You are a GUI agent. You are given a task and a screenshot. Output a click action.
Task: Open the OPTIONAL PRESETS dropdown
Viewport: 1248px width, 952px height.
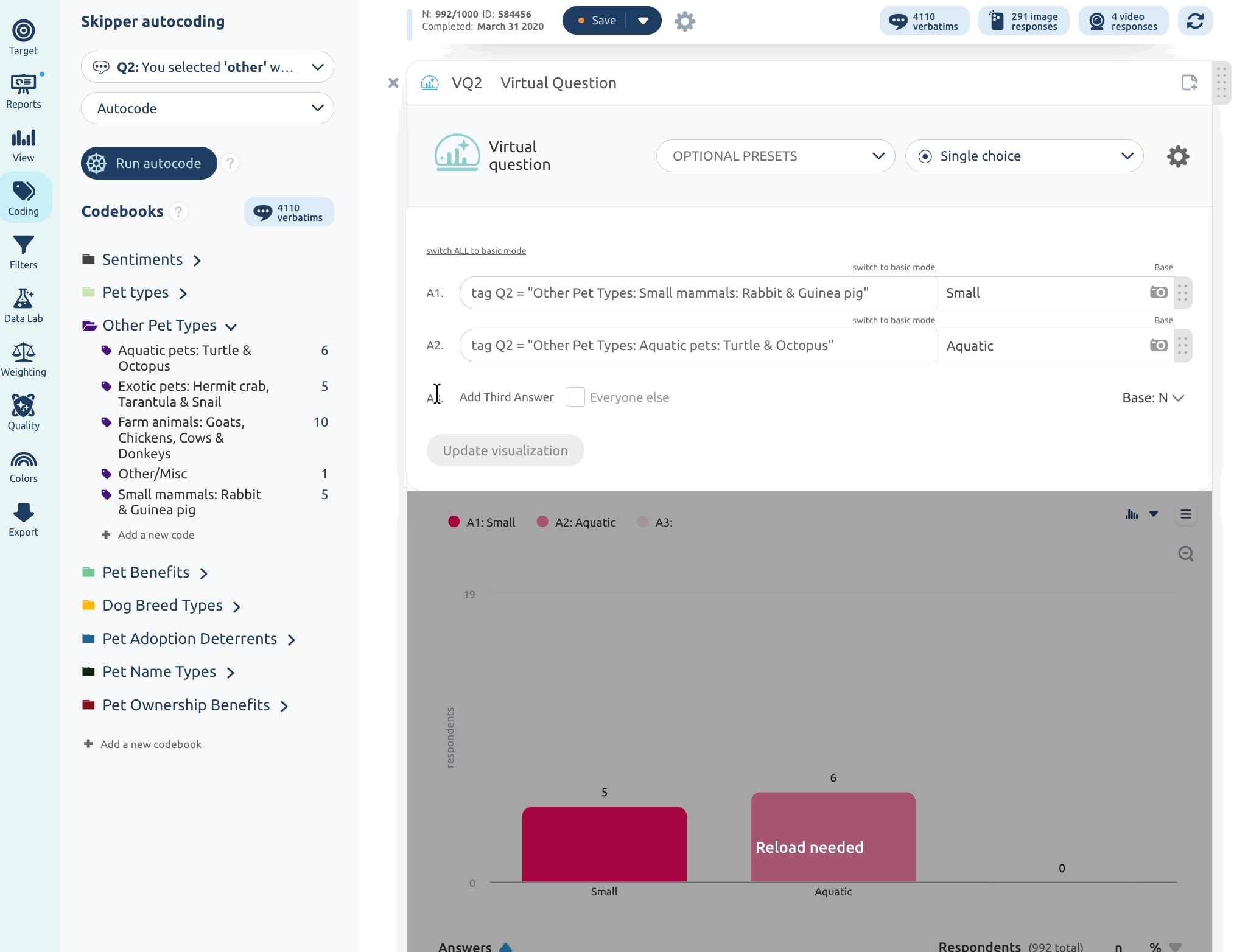point(775,156)
